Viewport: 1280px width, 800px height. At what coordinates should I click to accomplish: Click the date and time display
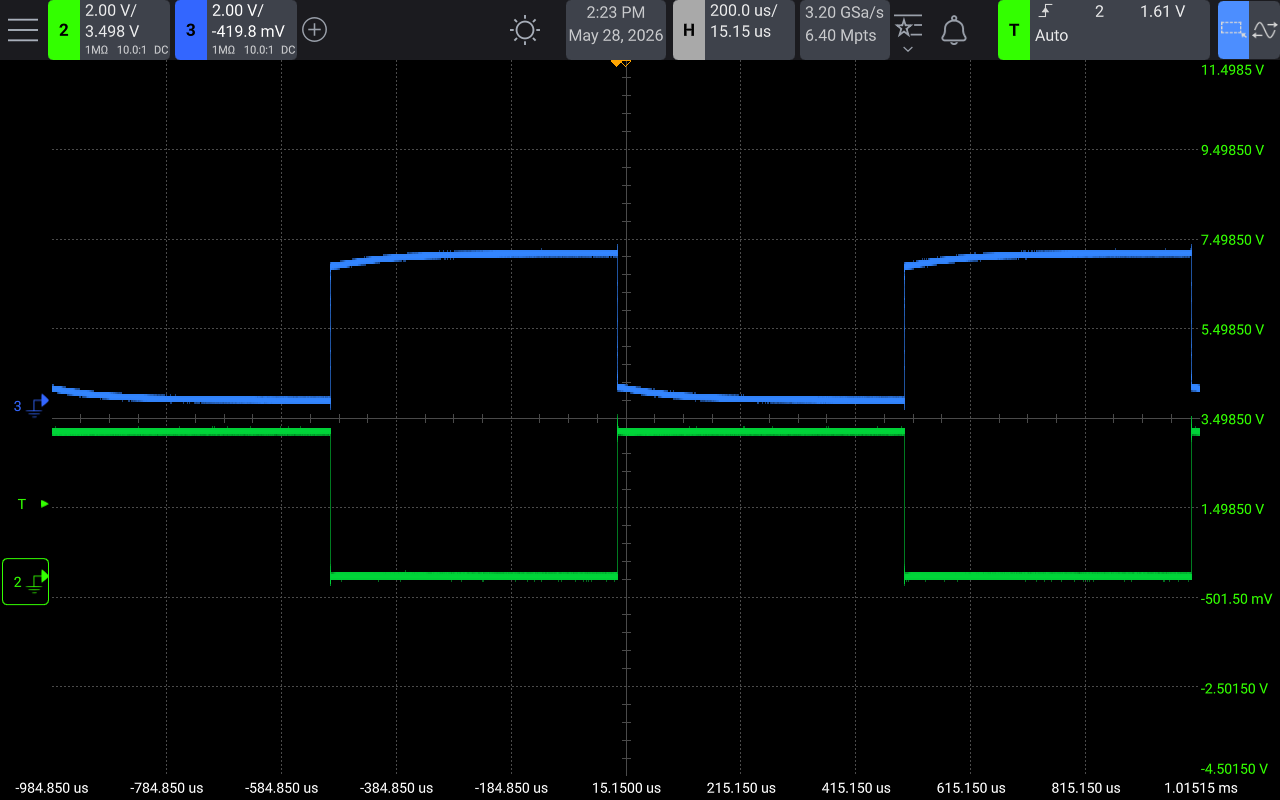616,30
